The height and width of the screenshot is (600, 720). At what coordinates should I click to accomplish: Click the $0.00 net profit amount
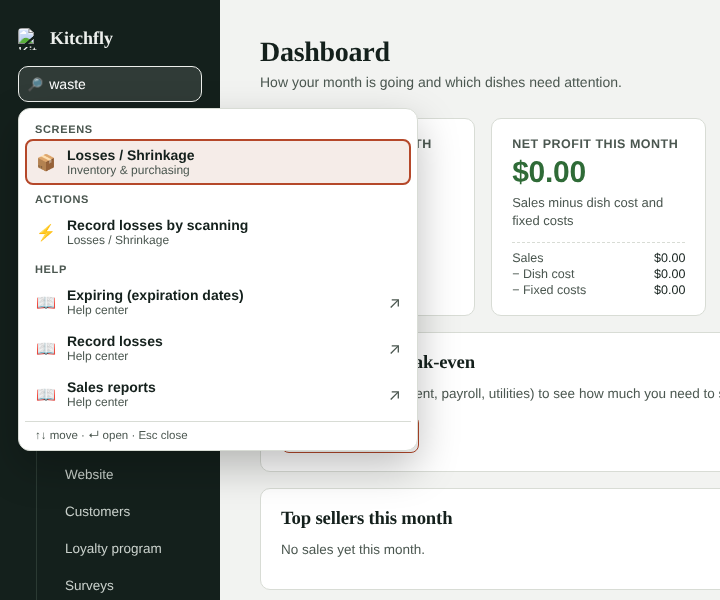coord(549,172)
